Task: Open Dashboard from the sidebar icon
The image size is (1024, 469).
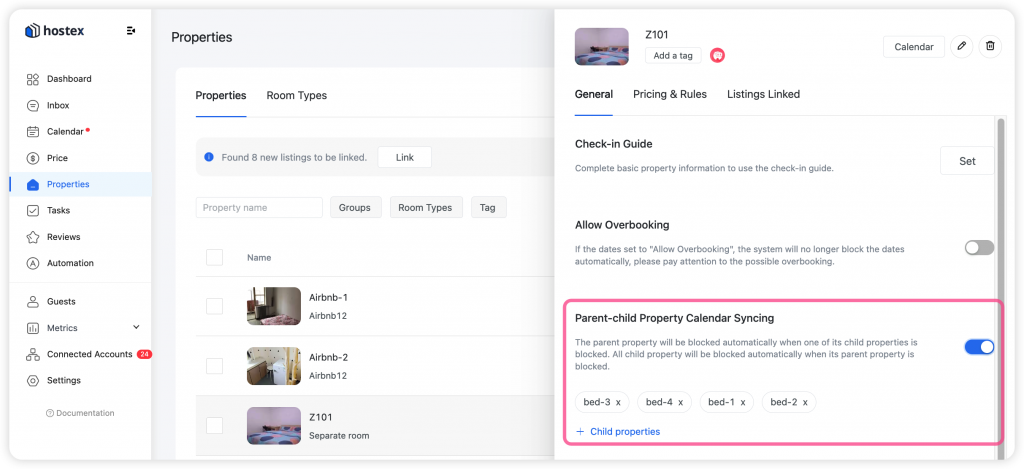Action: [x=33, y=79]
